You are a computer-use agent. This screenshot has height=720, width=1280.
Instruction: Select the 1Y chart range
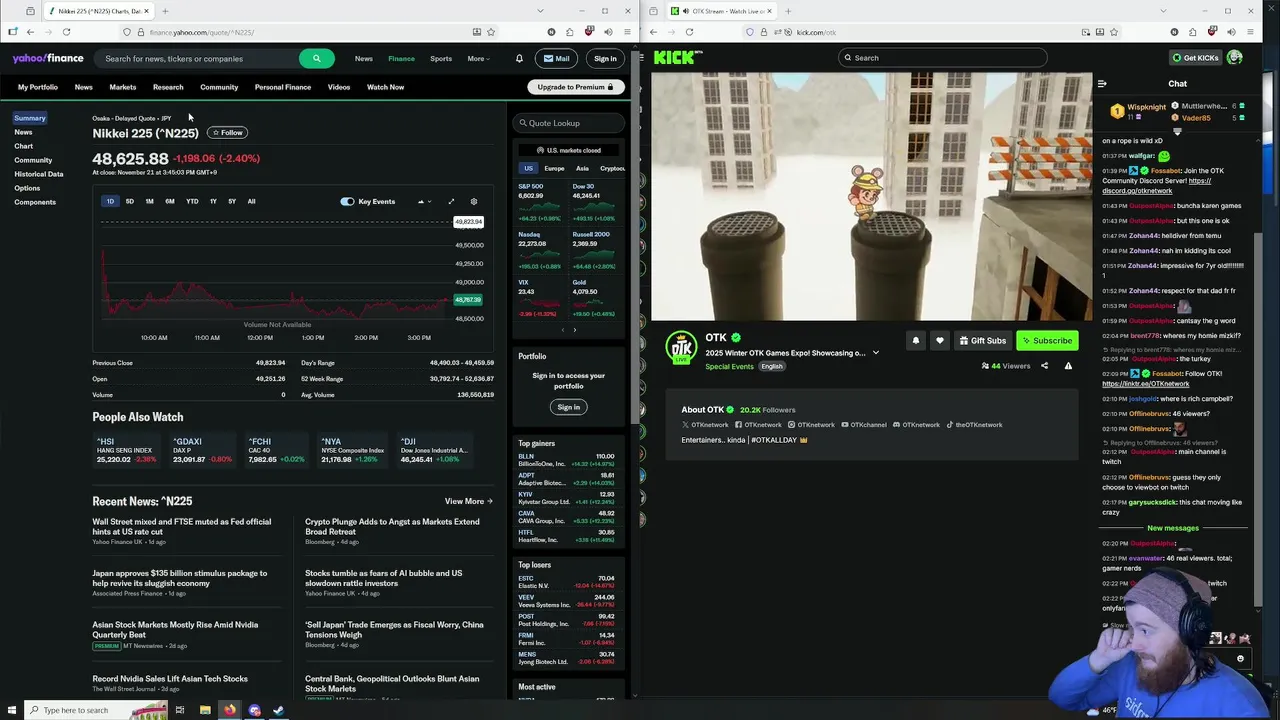point(213,201)
